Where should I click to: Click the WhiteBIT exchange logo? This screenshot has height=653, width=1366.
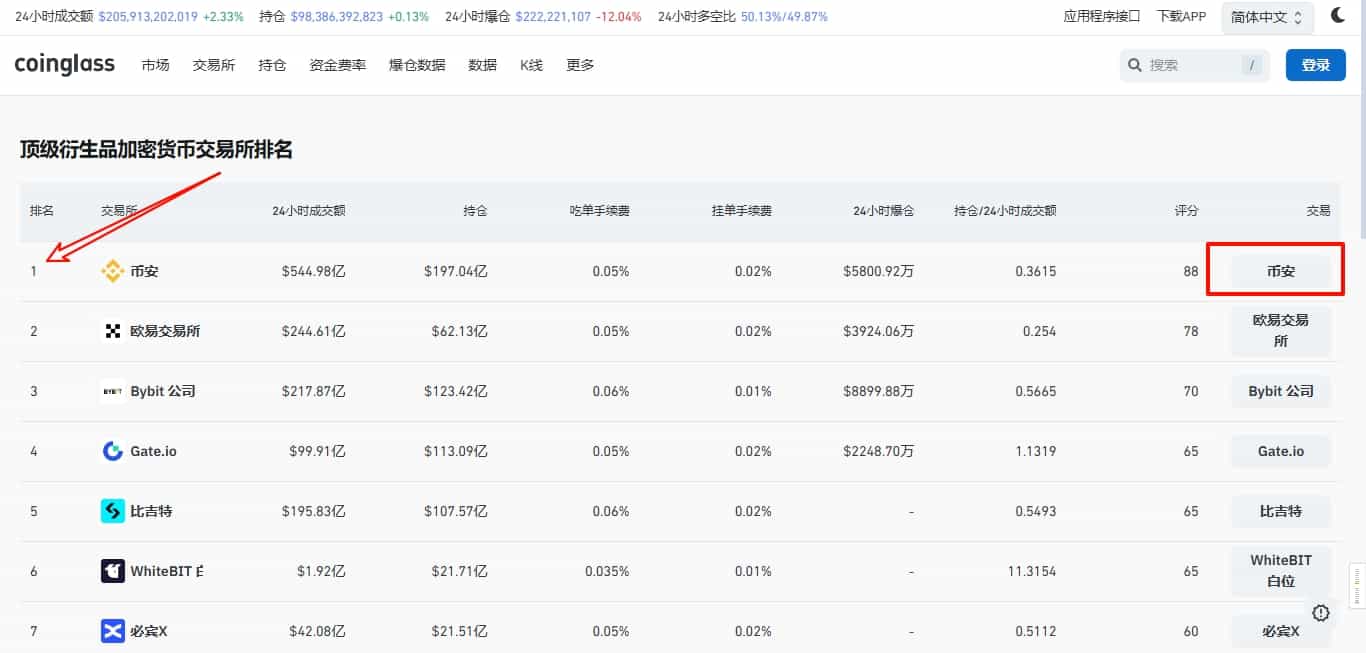(x=112, y=570)
